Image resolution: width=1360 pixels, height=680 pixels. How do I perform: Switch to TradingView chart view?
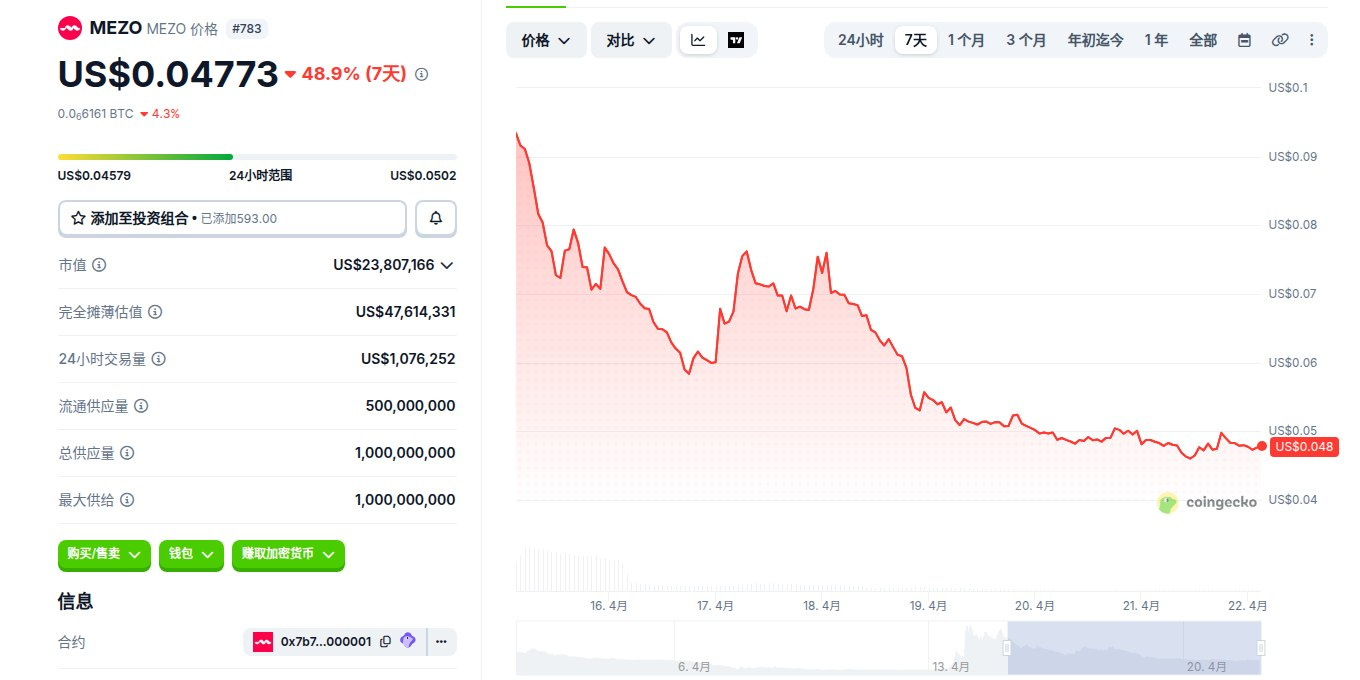pyautogui.click(x=736, y=40)
